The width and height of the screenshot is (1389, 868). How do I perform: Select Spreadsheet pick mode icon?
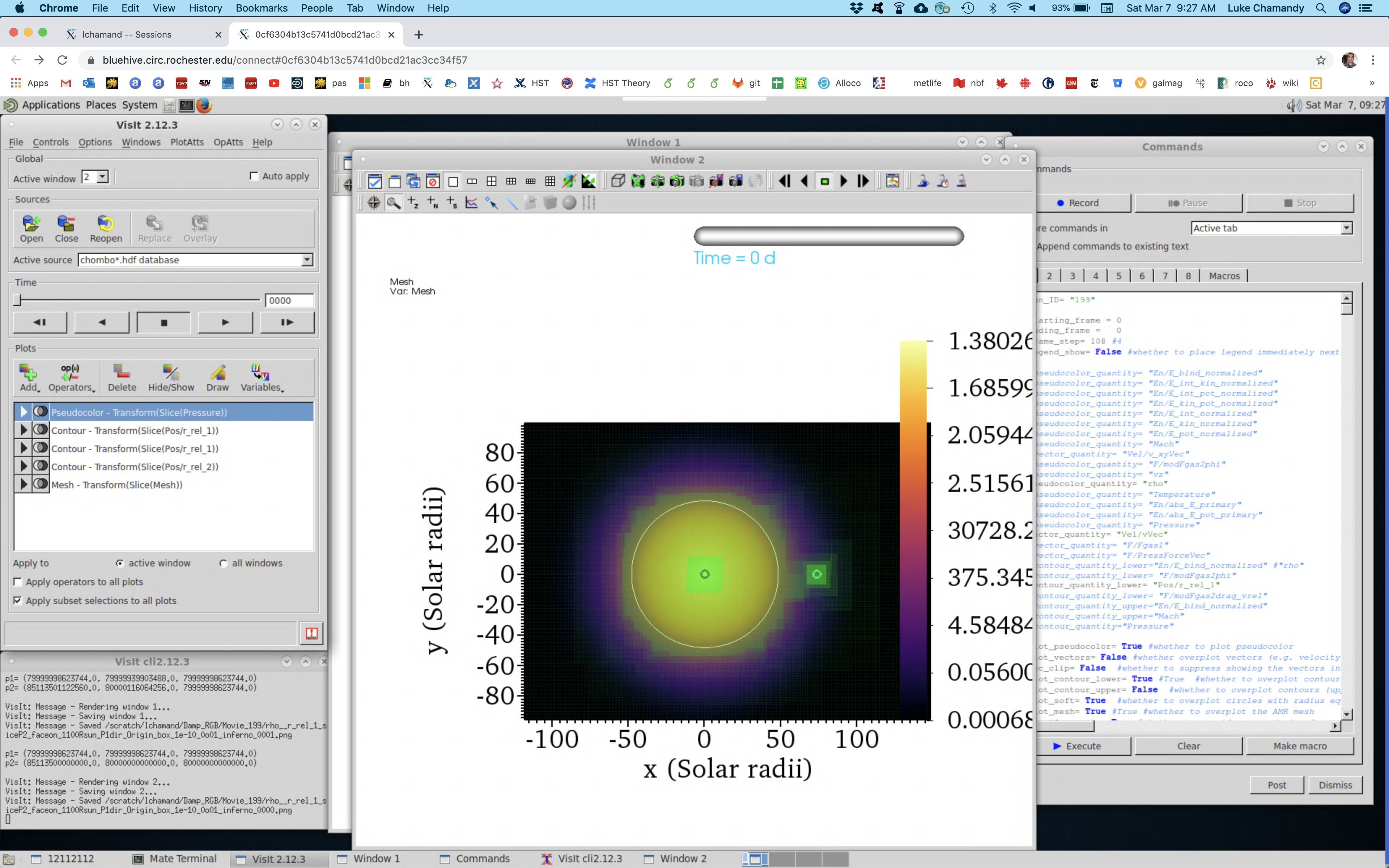pos(452,203)
